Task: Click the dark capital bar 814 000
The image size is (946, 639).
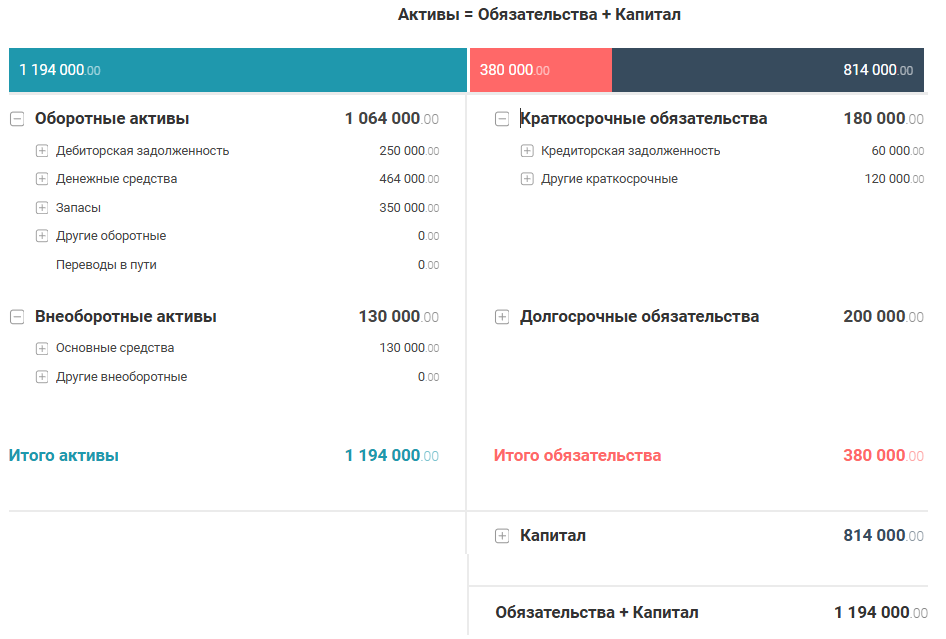Action: coord(767,70)
